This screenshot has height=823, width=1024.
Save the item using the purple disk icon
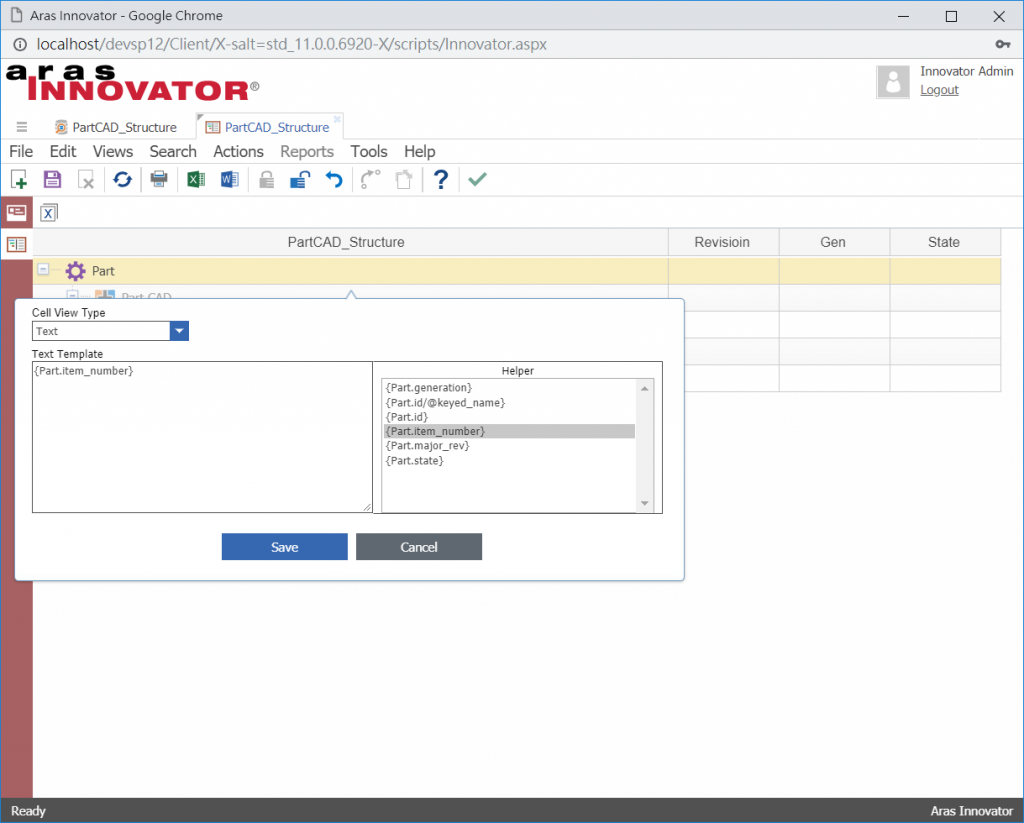pos(52,179)
